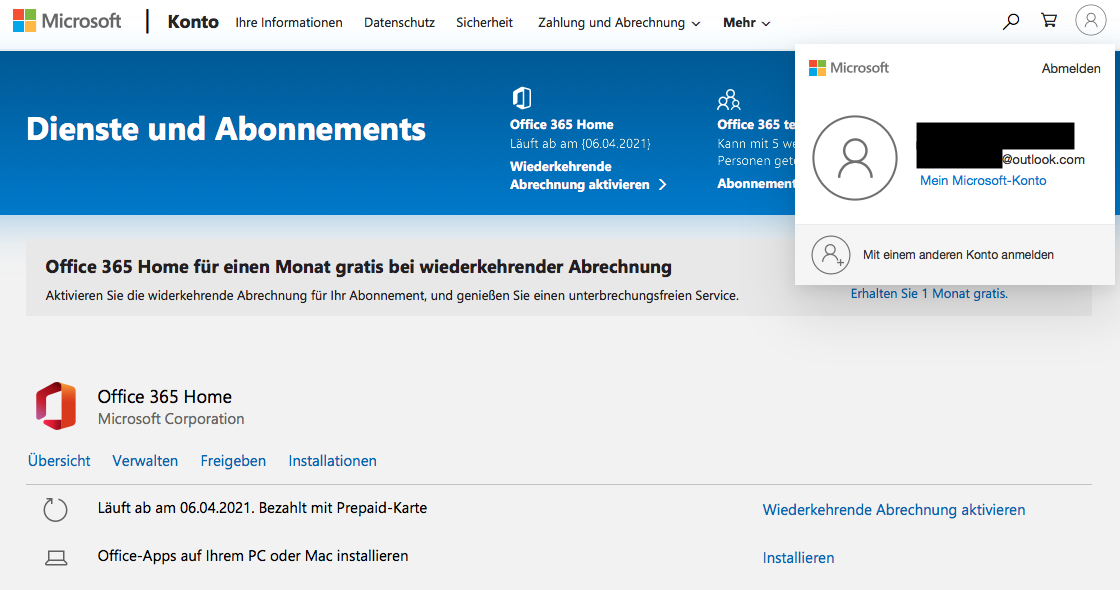This screenshot has height=590, width=1120.
Task: Switch to the Übersicht tab
Action: [x=59, y=461]
